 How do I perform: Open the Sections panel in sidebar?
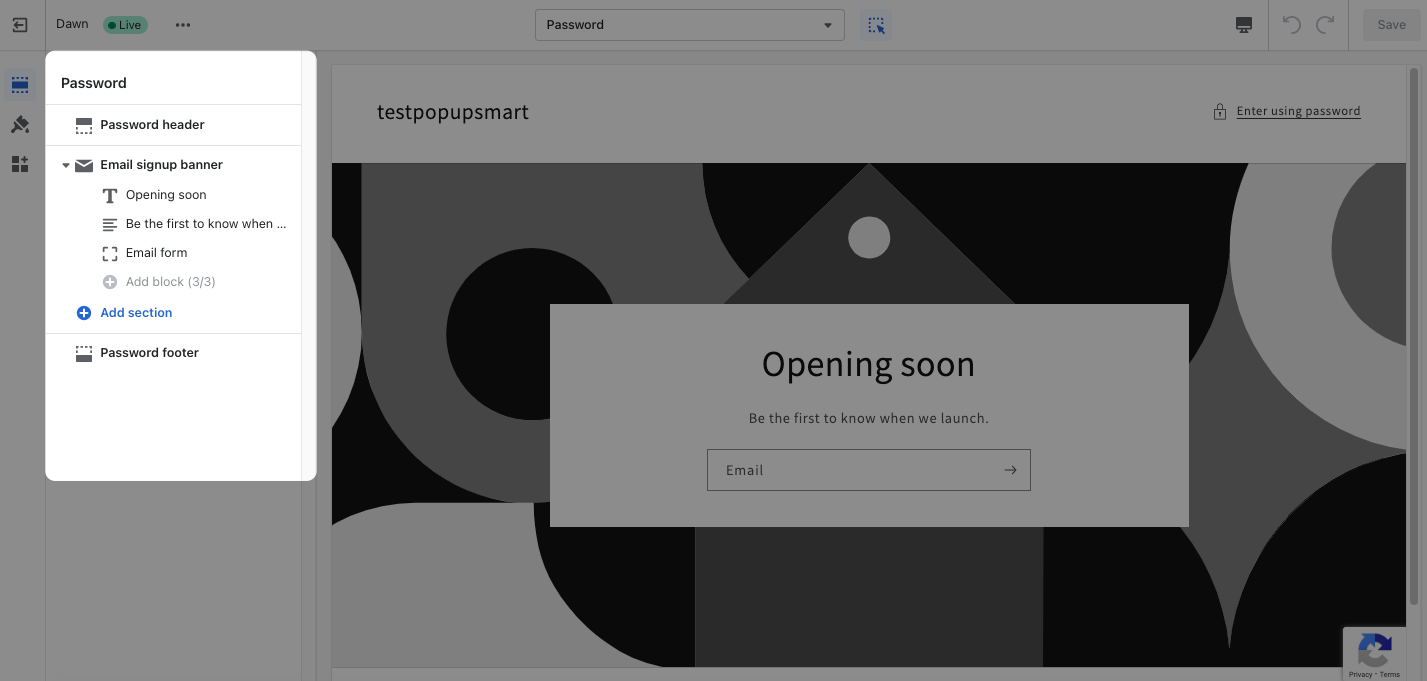point(20,84)
